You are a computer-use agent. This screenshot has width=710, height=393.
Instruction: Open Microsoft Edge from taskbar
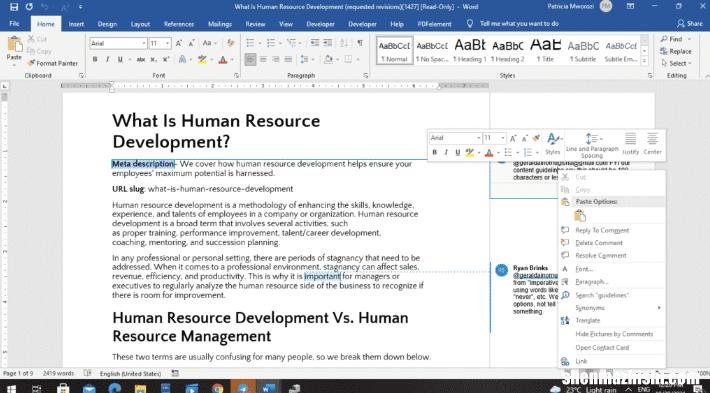coord(115,388)
